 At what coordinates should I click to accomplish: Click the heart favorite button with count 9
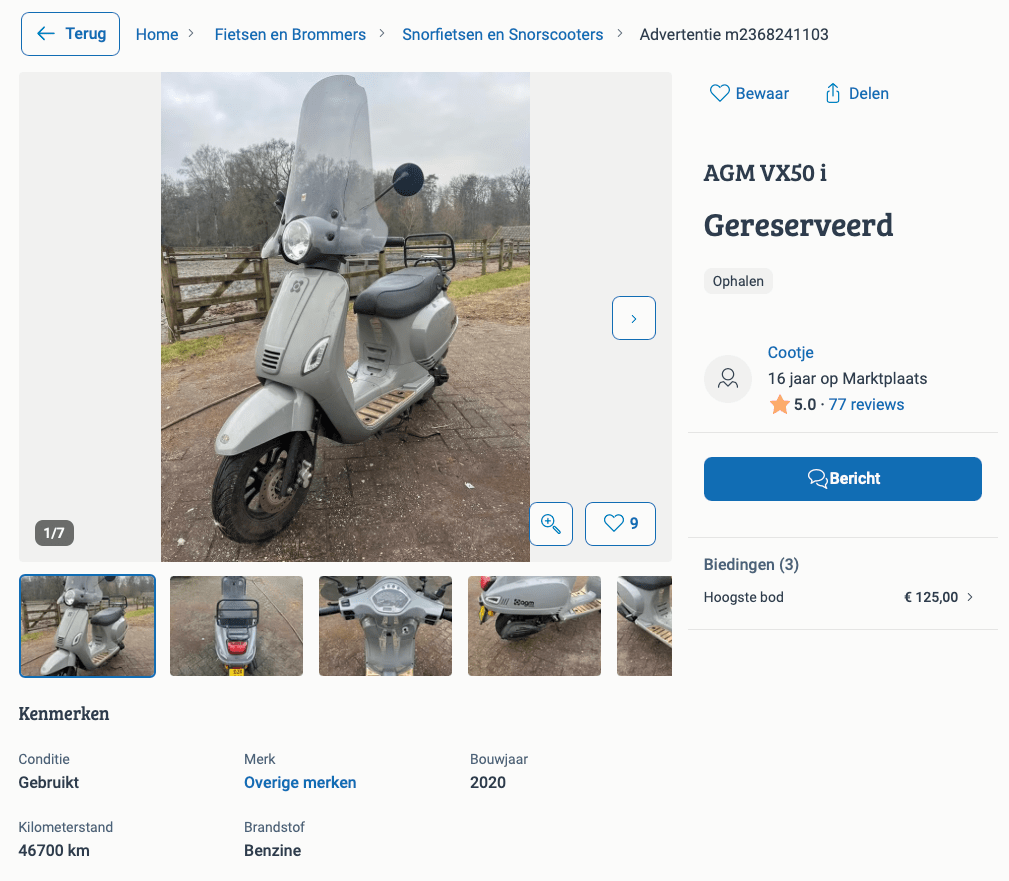[x=620, y=523]
